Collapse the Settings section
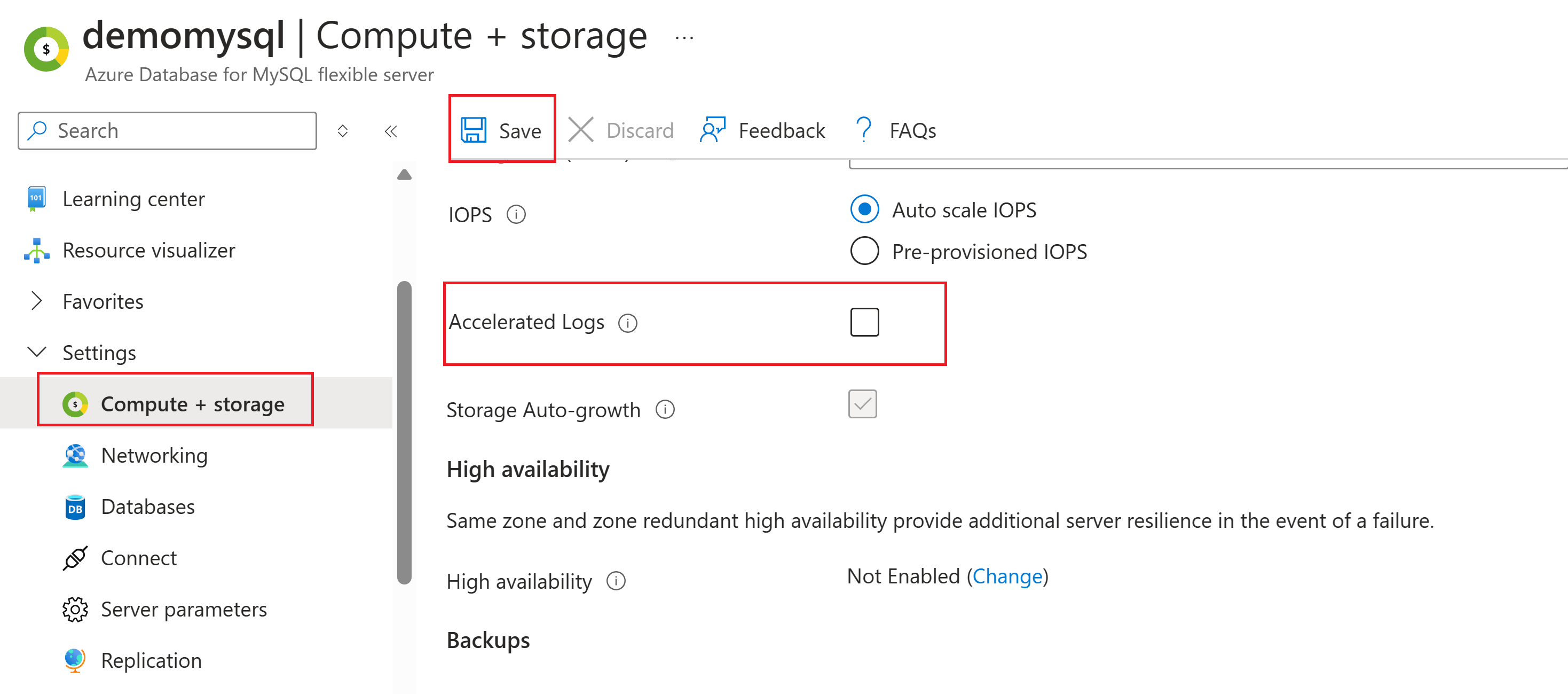Screen dimensions: 1568x694 [36, 352]
